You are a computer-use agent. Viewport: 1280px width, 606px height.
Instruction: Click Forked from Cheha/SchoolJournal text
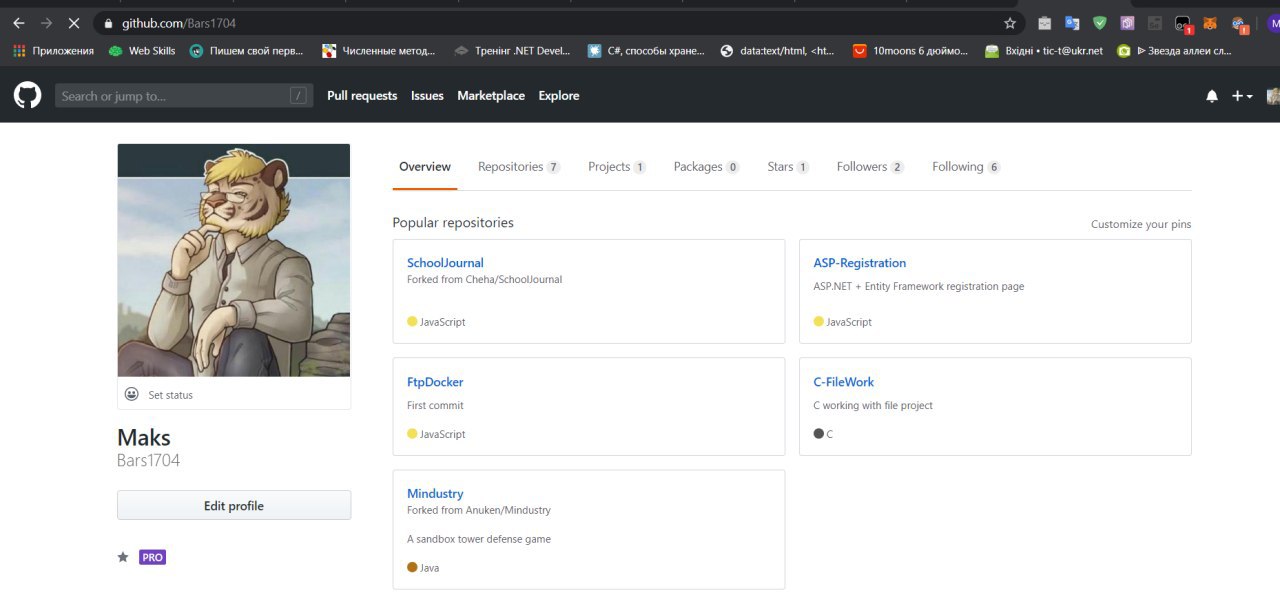pyautogui.click(x=485, y=280)
